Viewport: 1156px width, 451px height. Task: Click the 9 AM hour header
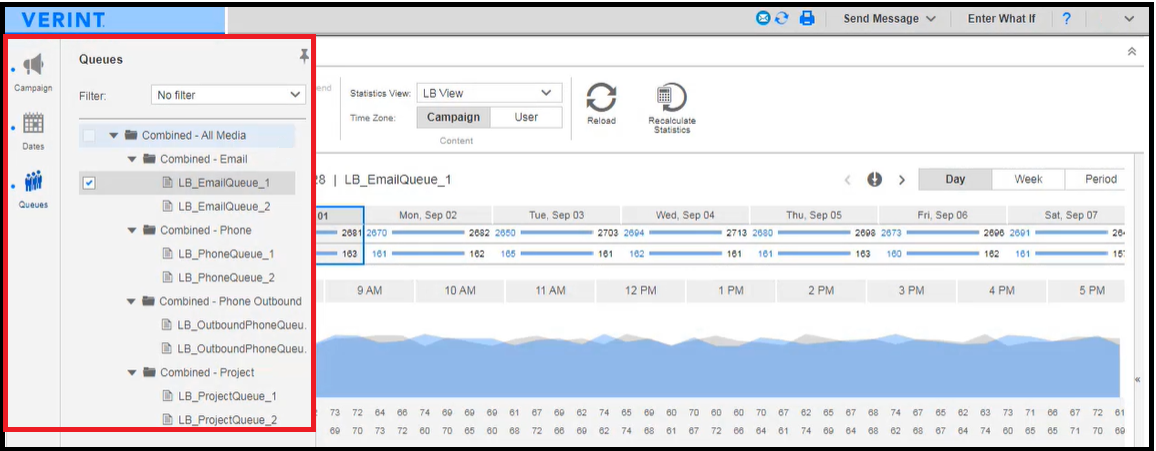tap(369, 291)
